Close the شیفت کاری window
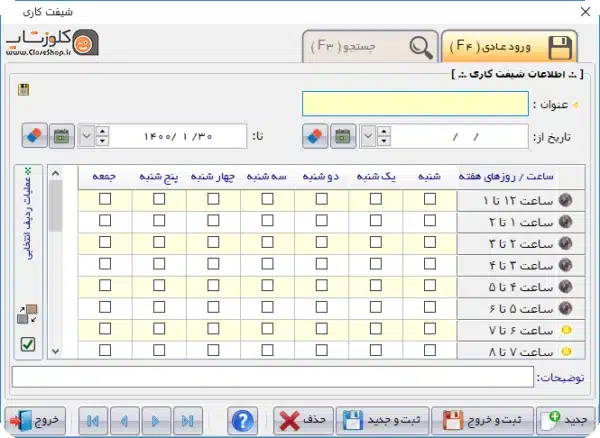 (585, 12)
